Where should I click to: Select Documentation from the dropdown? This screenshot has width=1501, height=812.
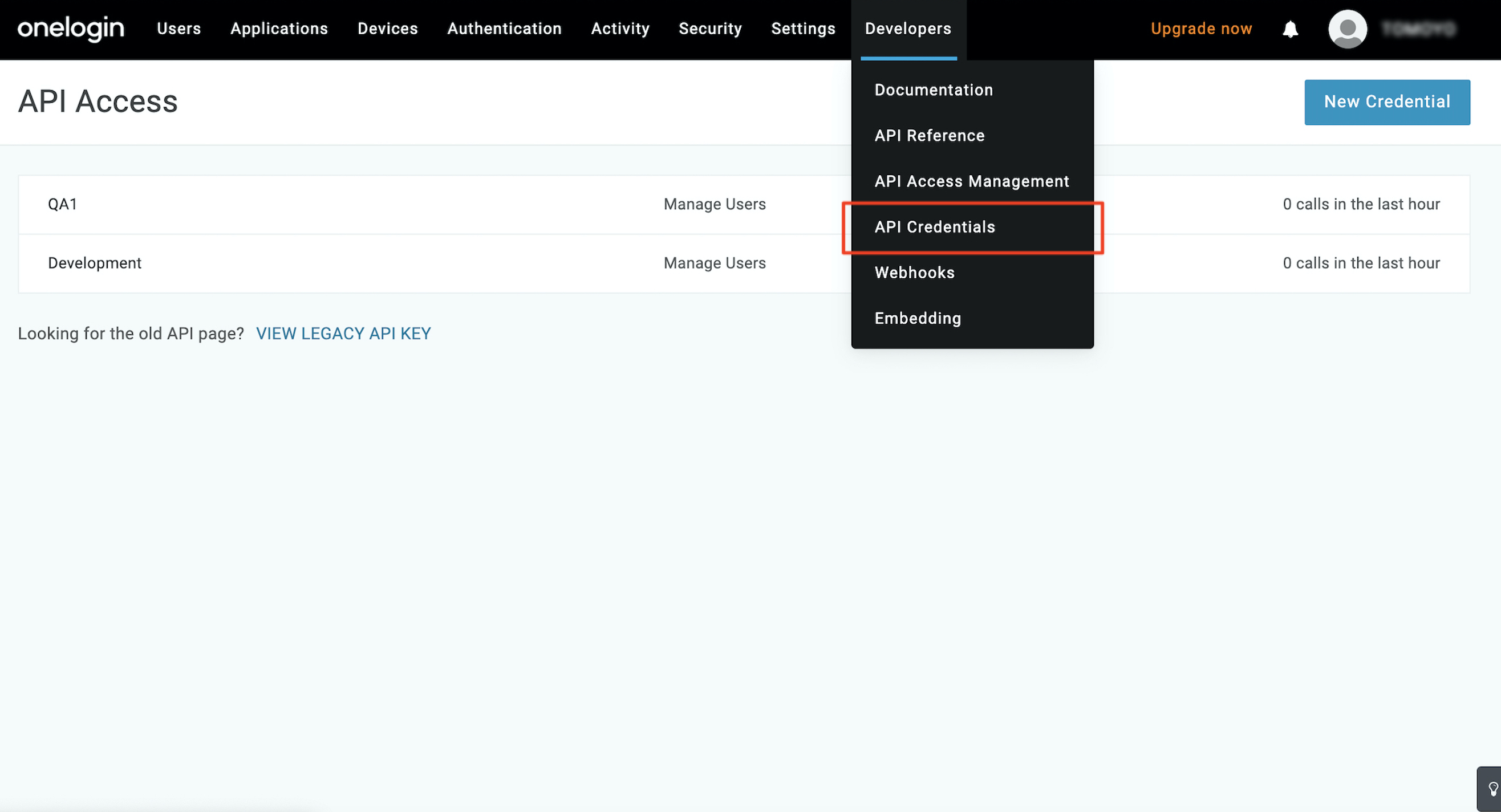pos(934,90)
